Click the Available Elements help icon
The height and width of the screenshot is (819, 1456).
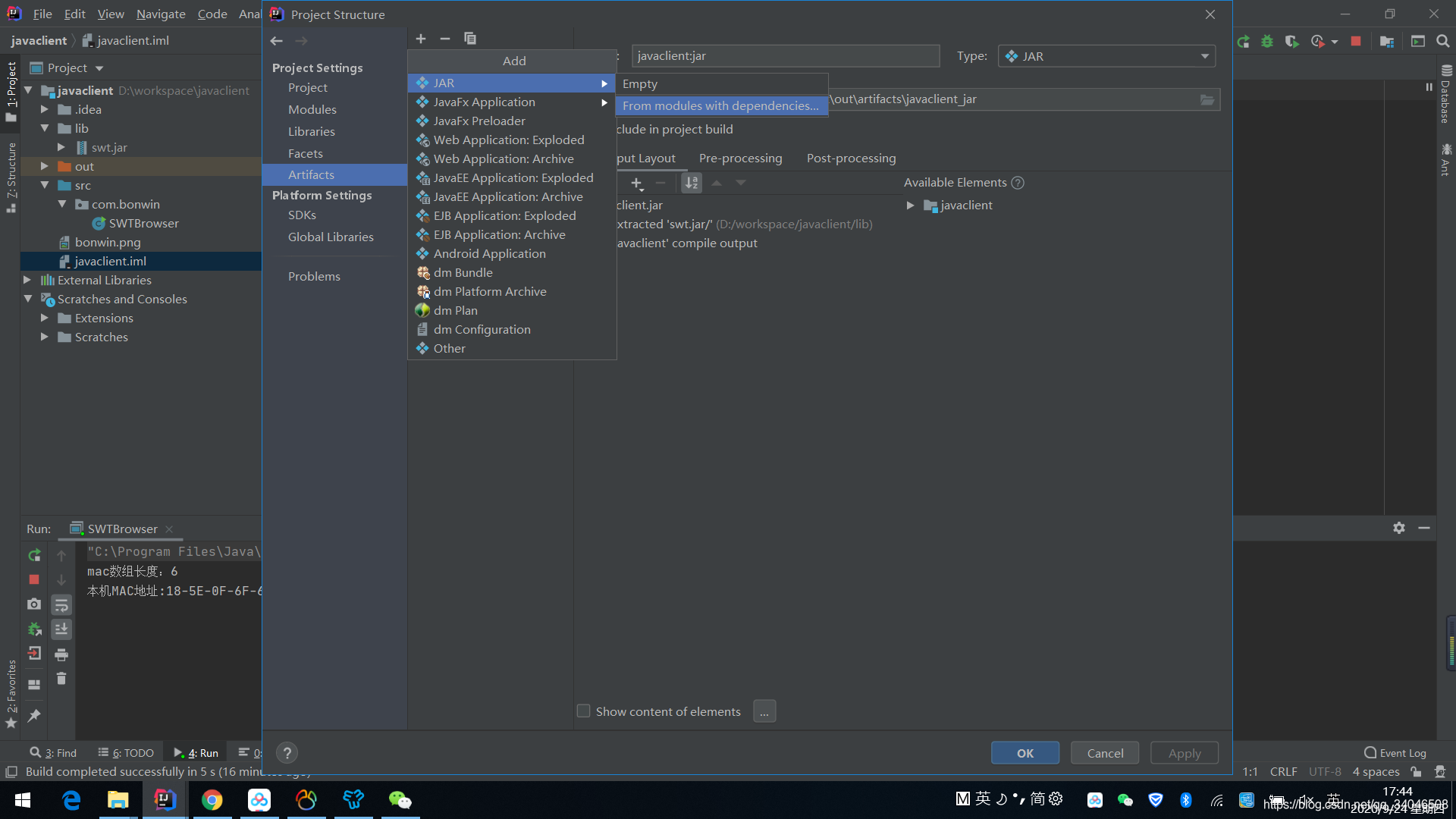pos(1018,183)
